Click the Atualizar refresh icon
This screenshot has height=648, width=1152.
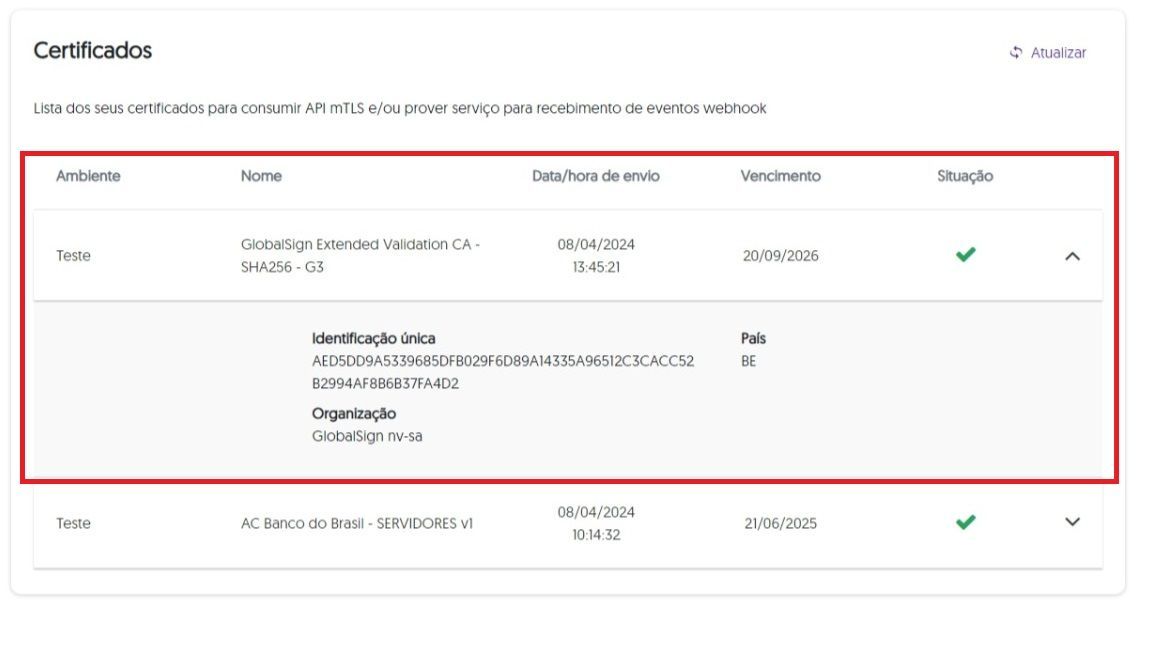pyautogui.click(x=1015, y=52)
